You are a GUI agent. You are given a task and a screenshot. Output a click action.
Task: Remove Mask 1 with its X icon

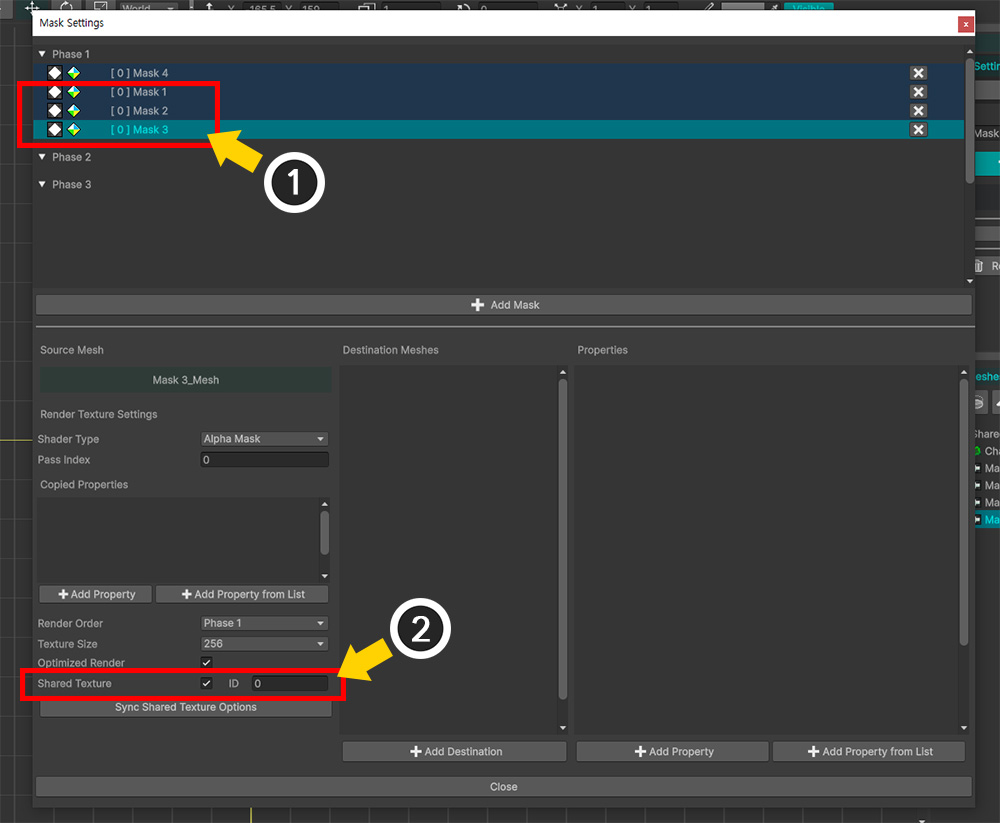(918, 92)
